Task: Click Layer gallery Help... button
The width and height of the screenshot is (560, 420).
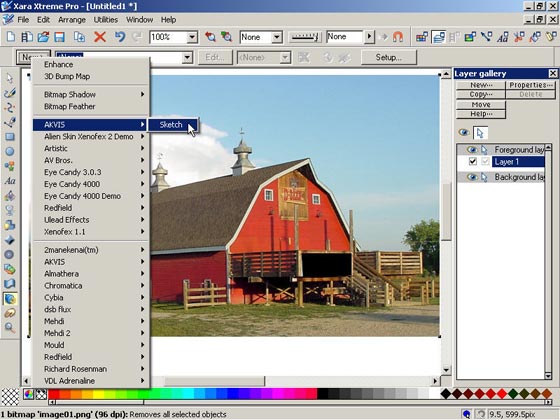Action: [481, 114]
